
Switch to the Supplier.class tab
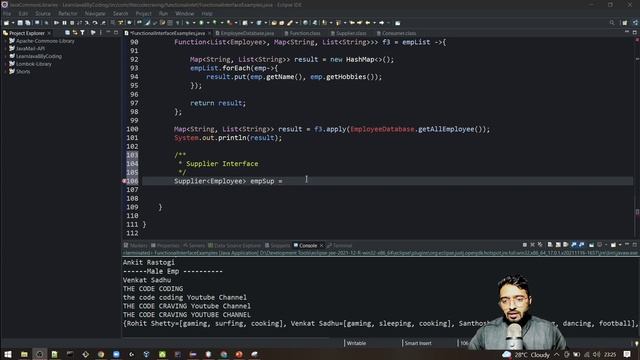coord(349,33)
